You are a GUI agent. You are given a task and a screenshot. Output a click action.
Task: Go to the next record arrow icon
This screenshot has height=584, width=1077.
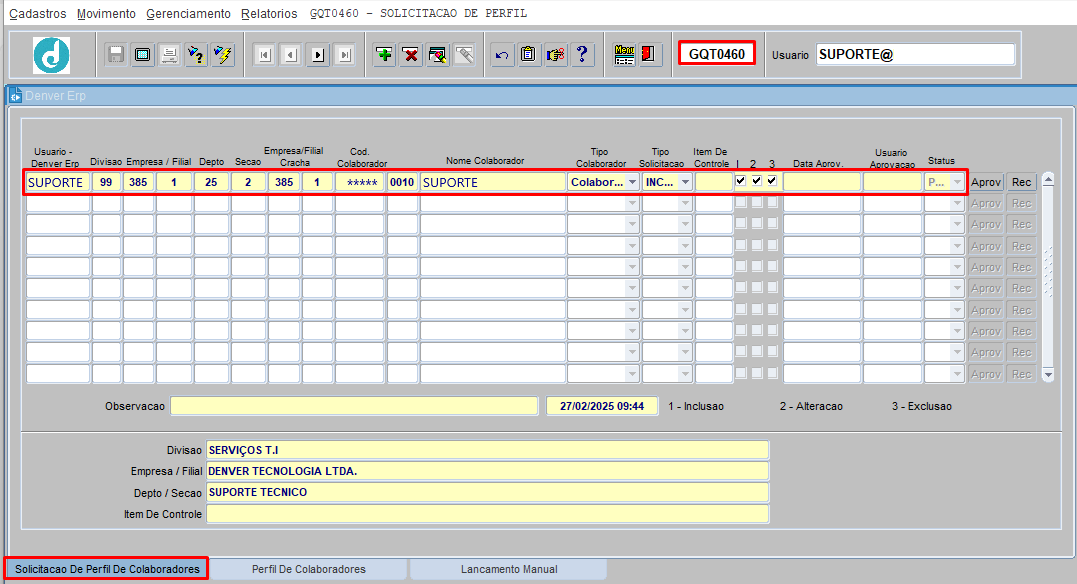(x=318, y=54)
